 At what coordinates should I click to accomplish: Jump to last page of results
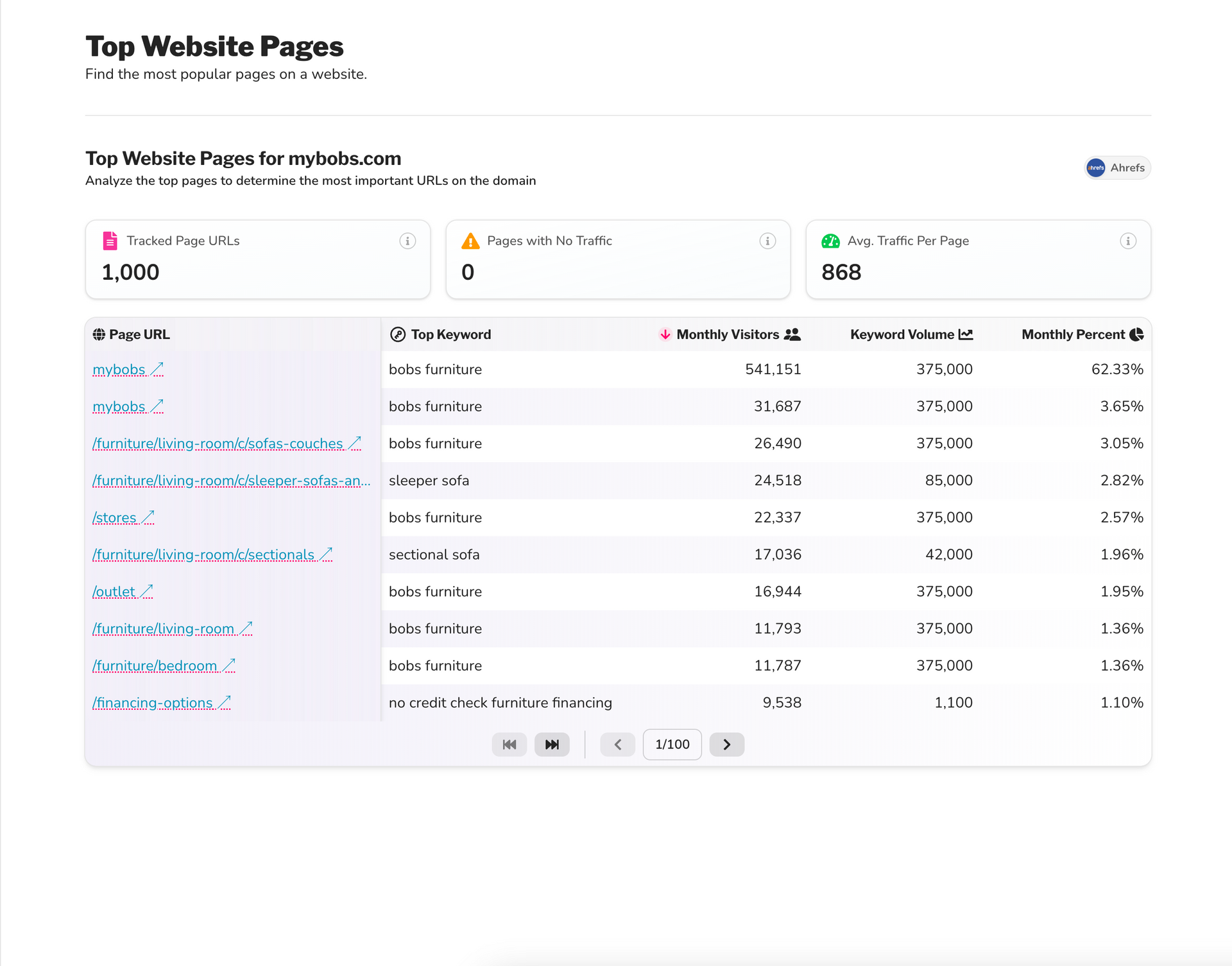pos(552,745)
